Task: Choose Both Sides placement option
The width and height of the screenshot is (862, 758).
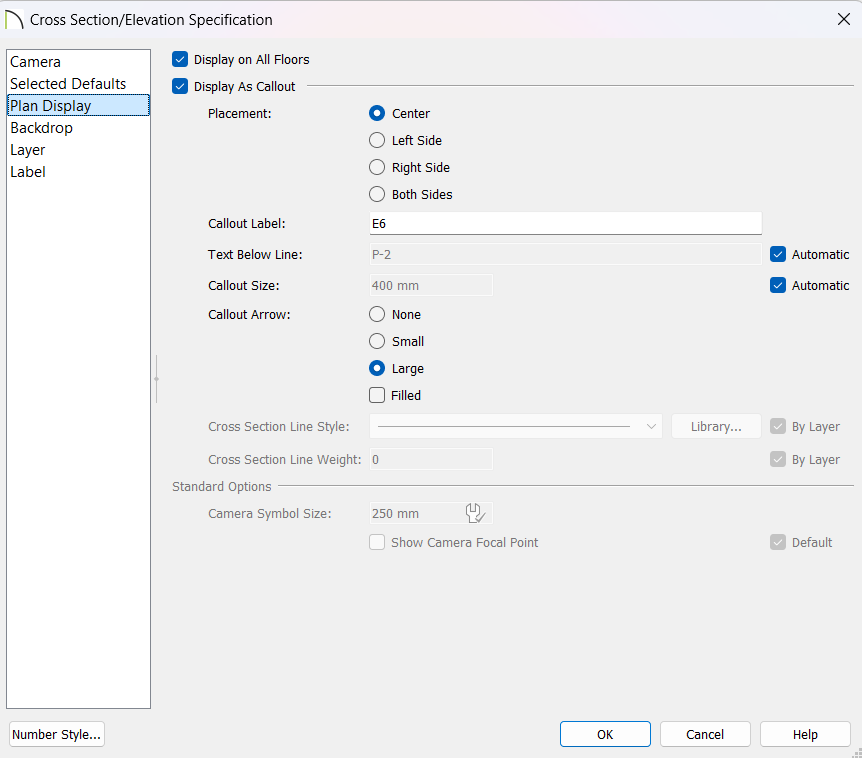Action: coord(377,194)
